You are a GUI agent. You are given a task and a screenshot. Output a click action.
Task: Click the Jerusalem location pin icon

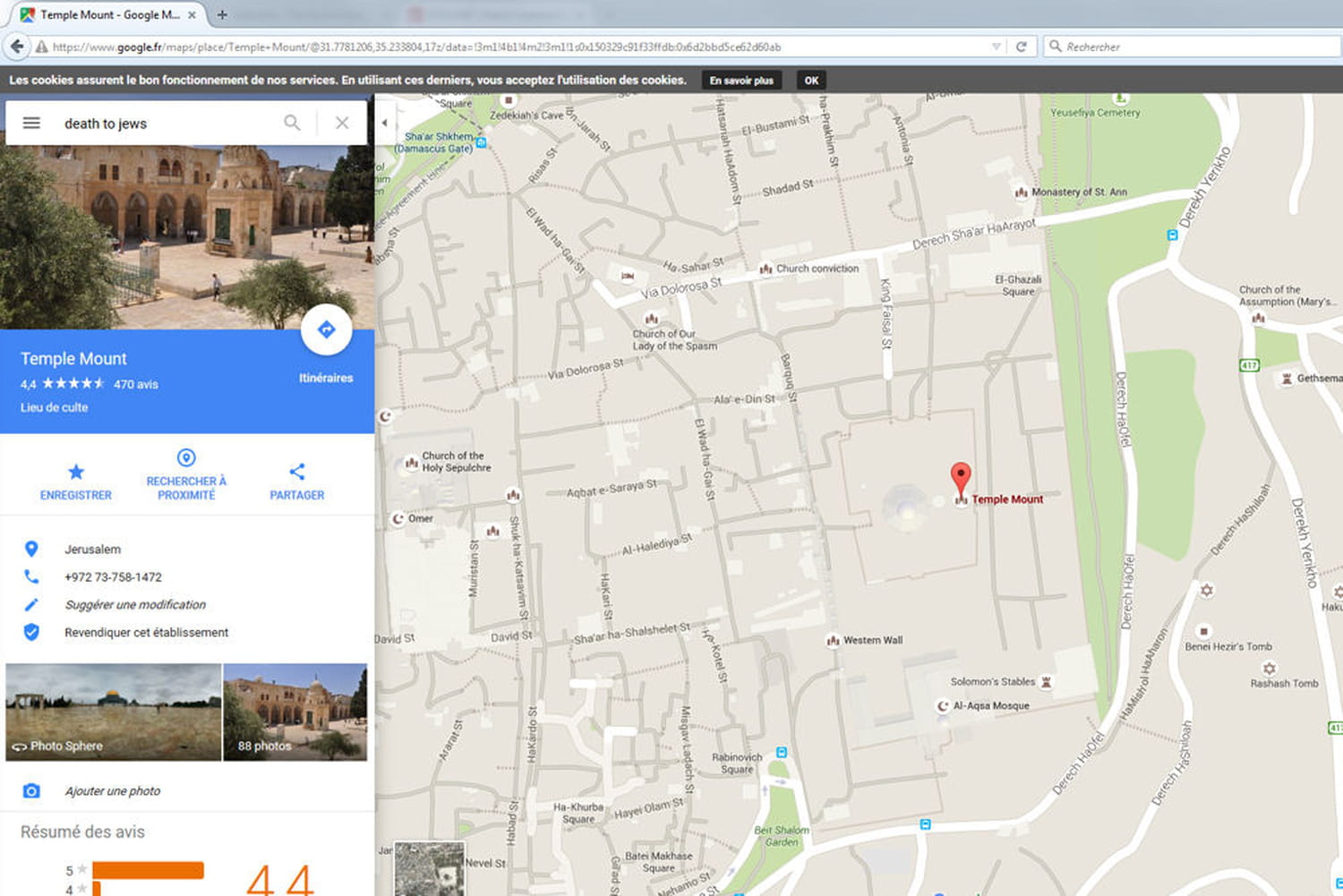point(32,549)
